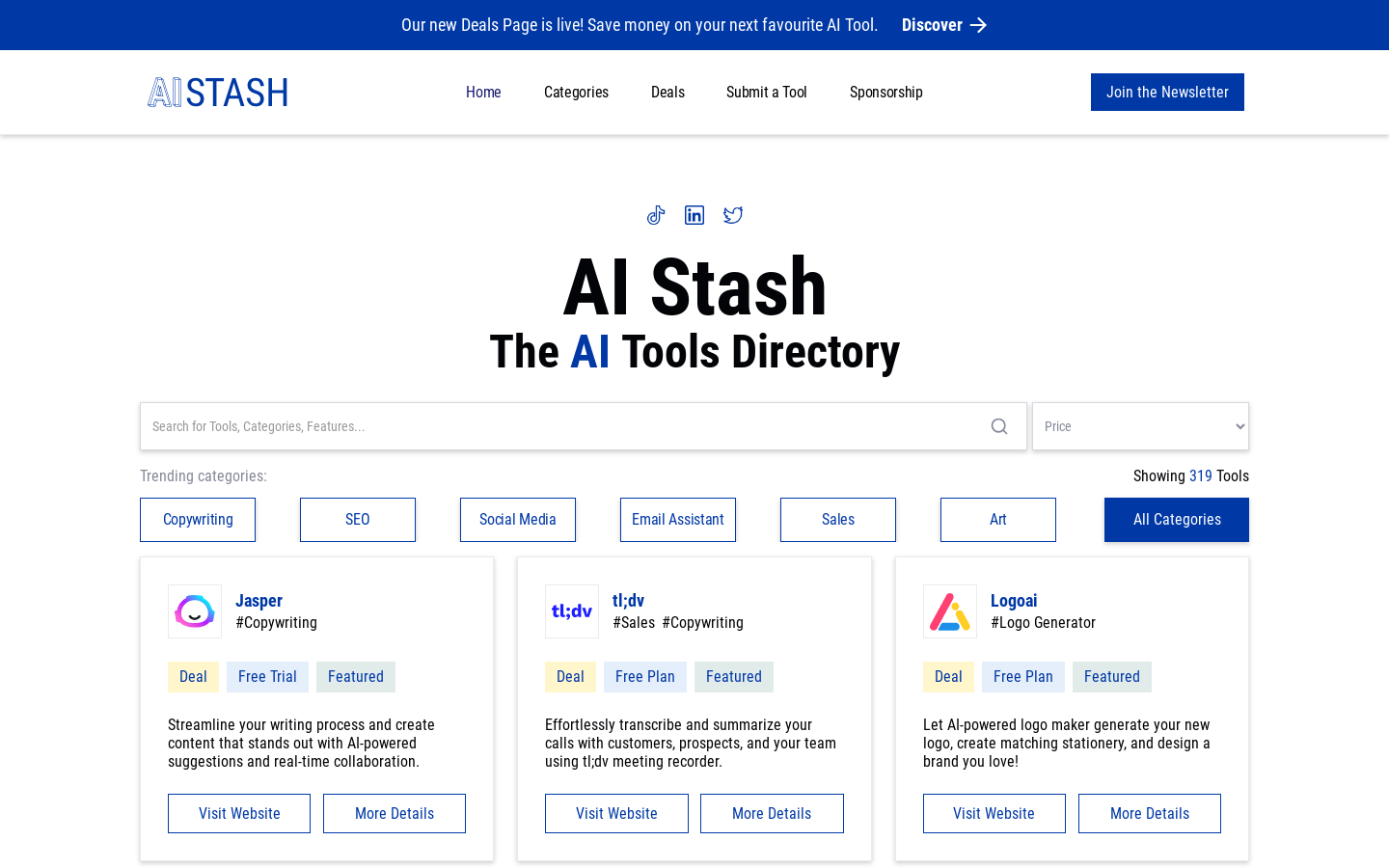
Task: Go to the Home menu item
Action: pos(483,93)
